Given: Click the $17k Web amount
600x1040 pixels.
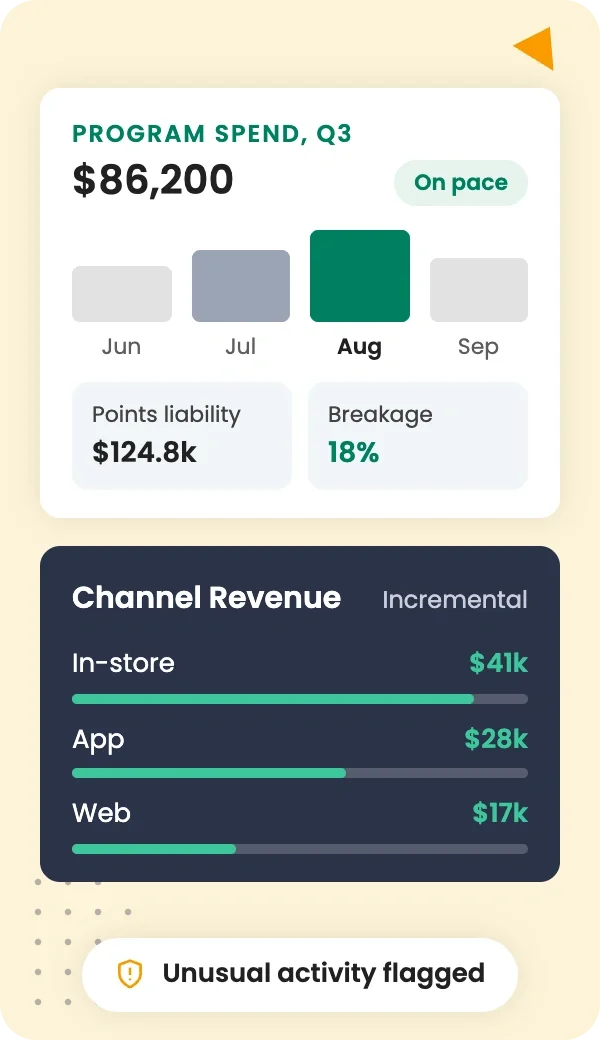Looking at the screenshot, I should (x=500, y=812).
